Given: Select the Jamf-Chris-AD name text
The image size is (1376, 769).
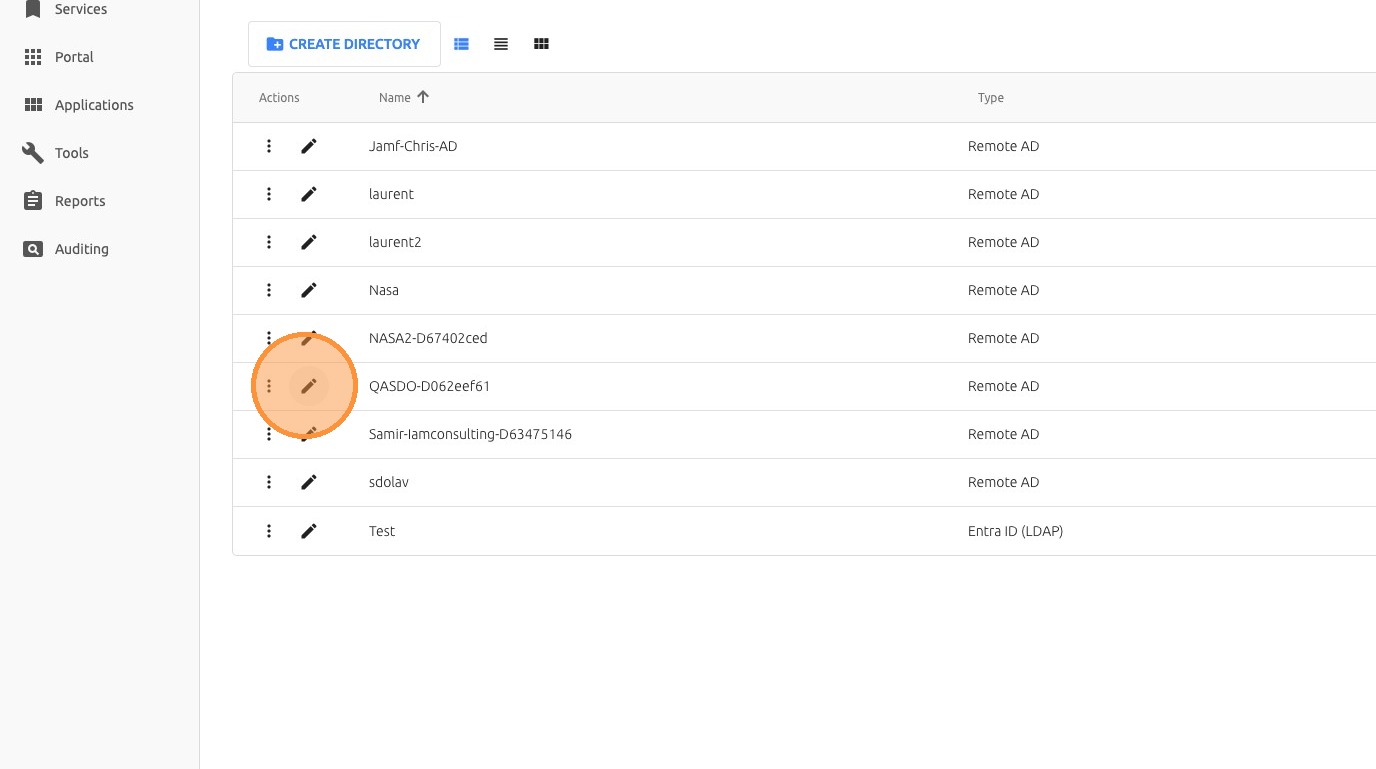Looking at the screenshot, I should 413,146.
